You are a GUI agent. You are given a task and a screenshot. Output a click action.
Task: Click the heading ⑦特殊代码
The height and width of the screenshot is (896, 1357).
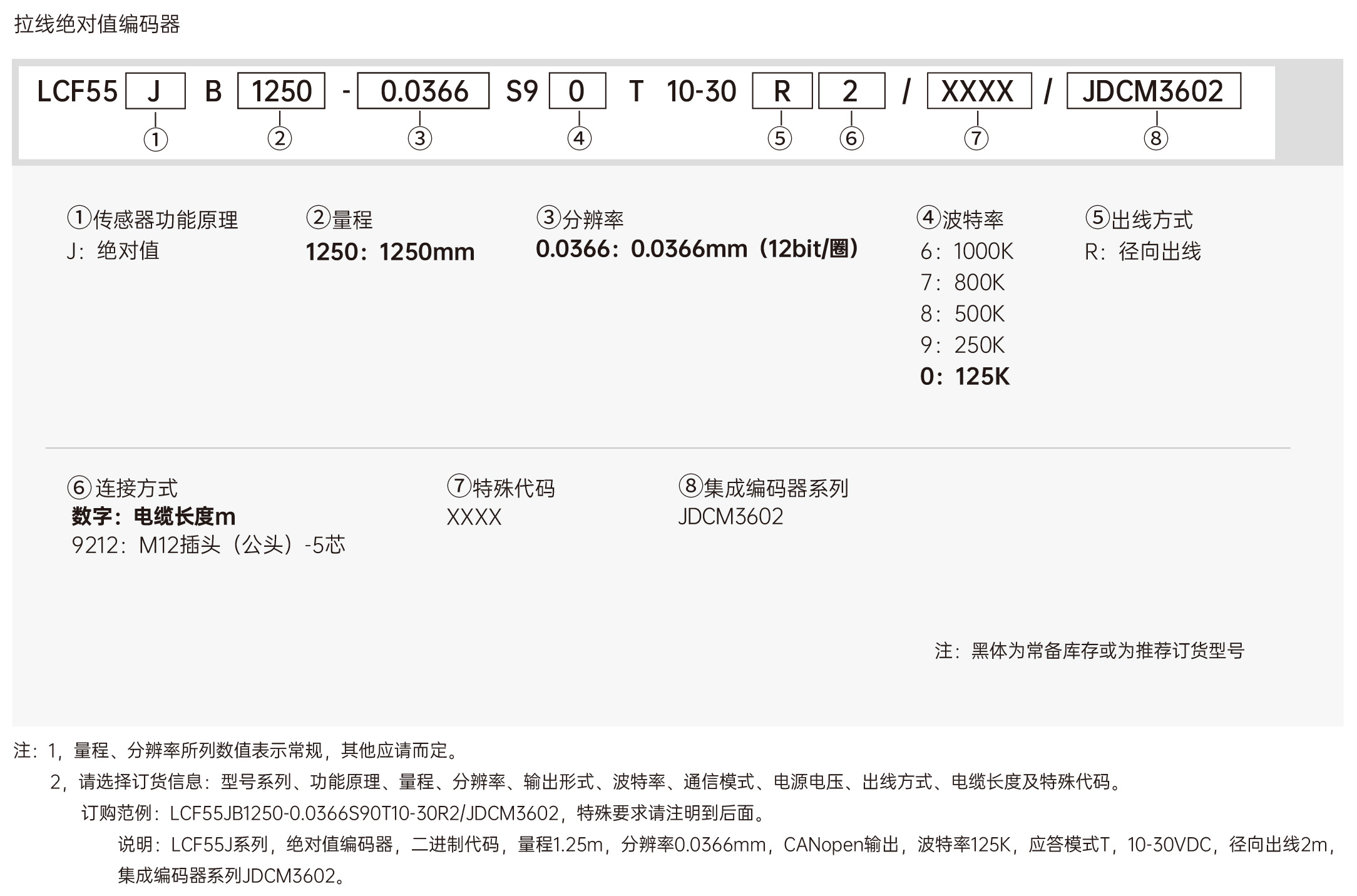tap(501, 487)
